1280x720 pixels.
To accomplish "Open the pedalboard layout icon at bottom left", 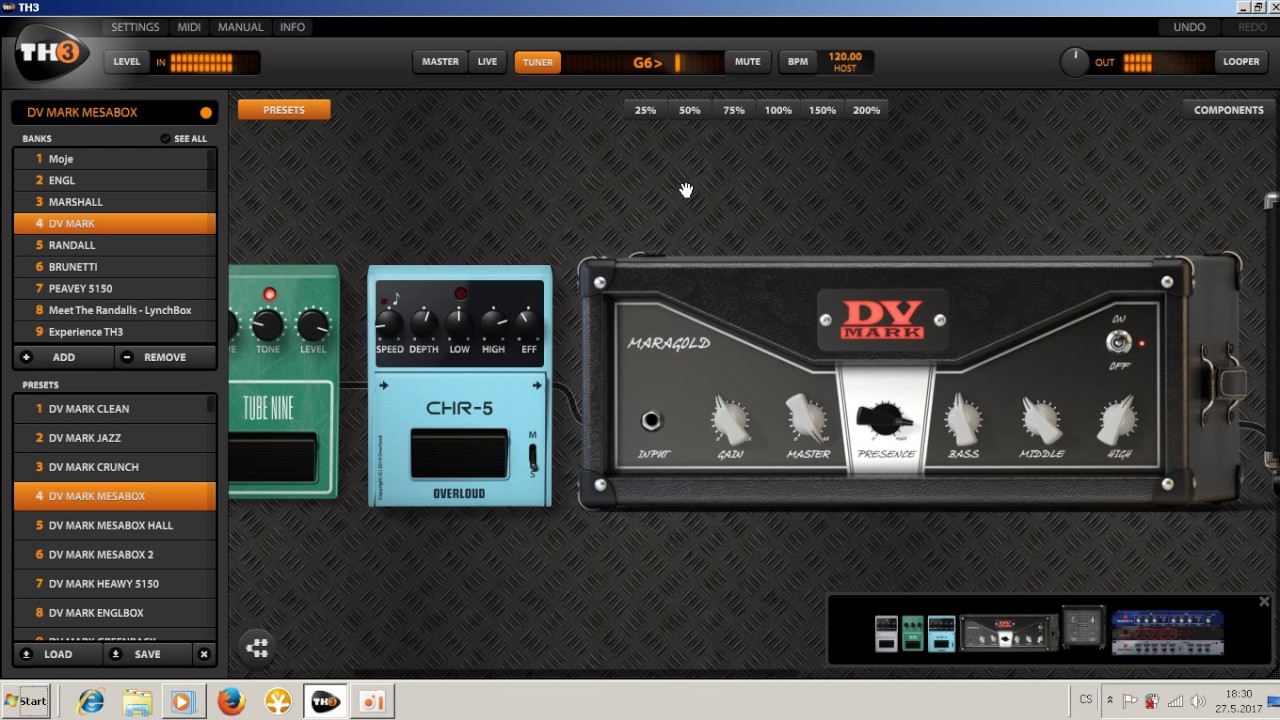I will pos(257,648).
